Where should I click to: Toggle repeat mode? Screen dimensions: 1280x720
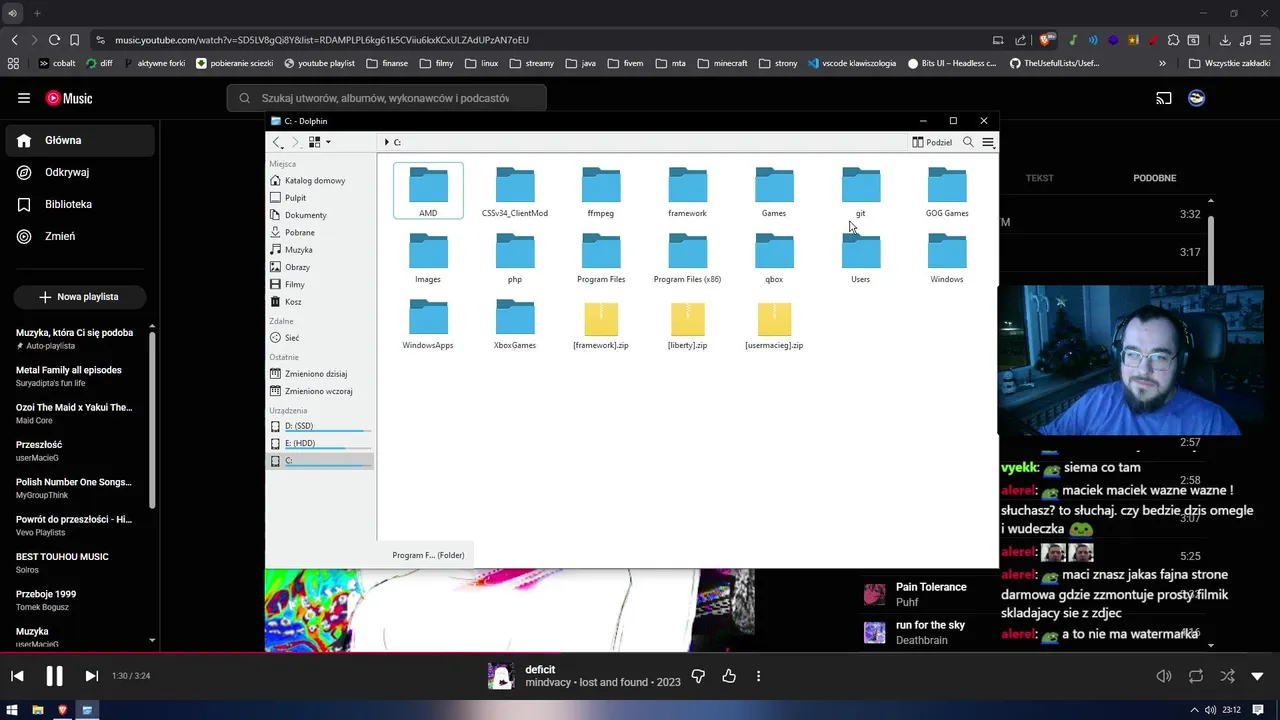1196,676
